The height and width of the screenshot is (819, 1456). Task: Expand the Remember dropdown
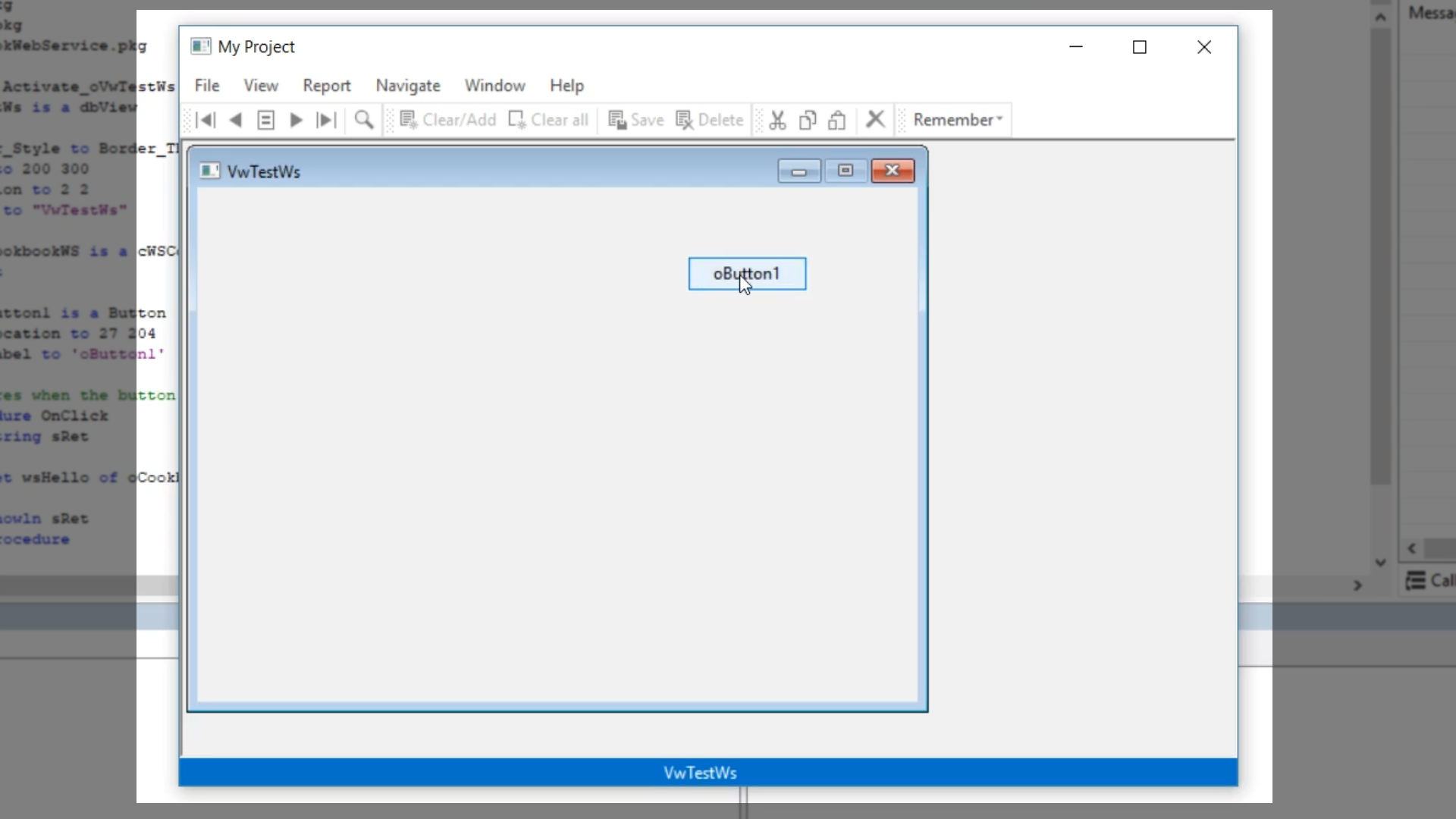tap(957, 120)
